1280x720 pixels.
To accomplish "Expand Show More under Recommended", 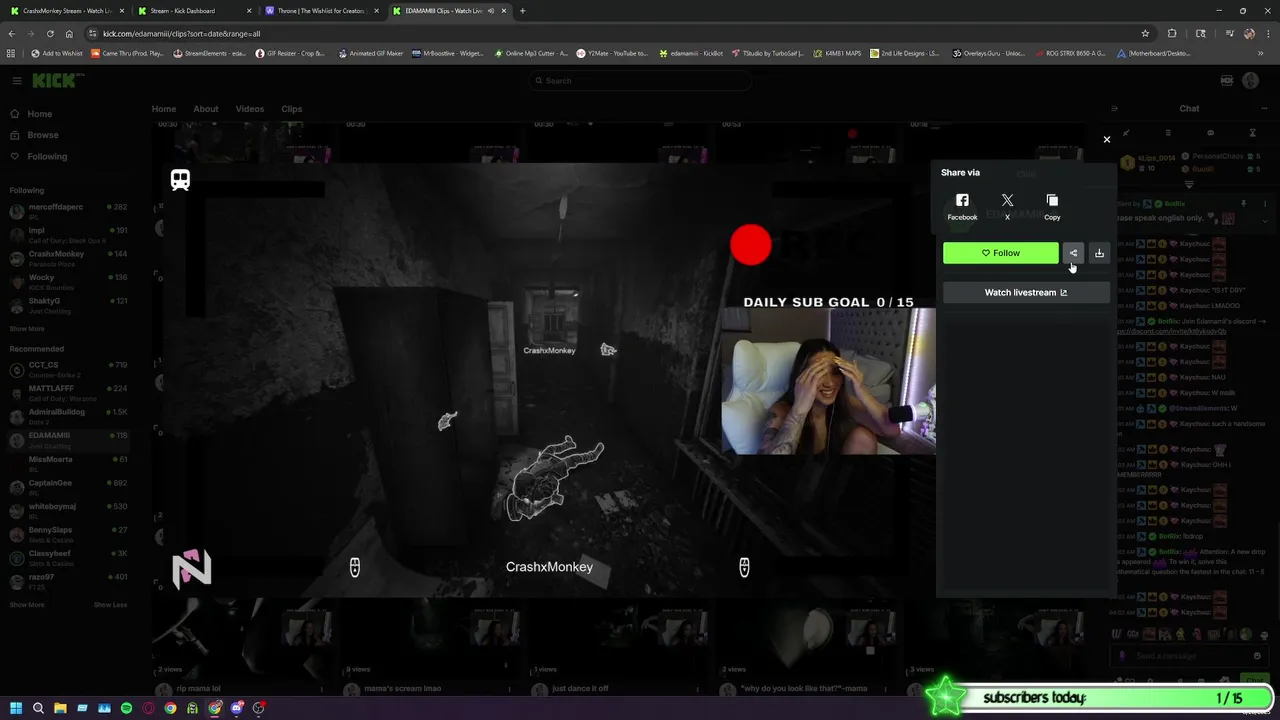I will click(x=27, y=605).
